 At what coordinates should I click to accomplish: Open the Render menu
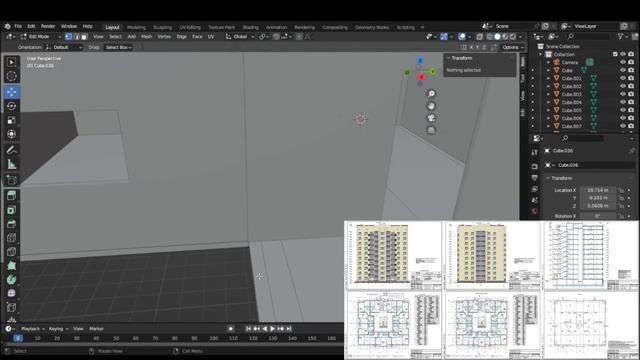coord(48,26)
